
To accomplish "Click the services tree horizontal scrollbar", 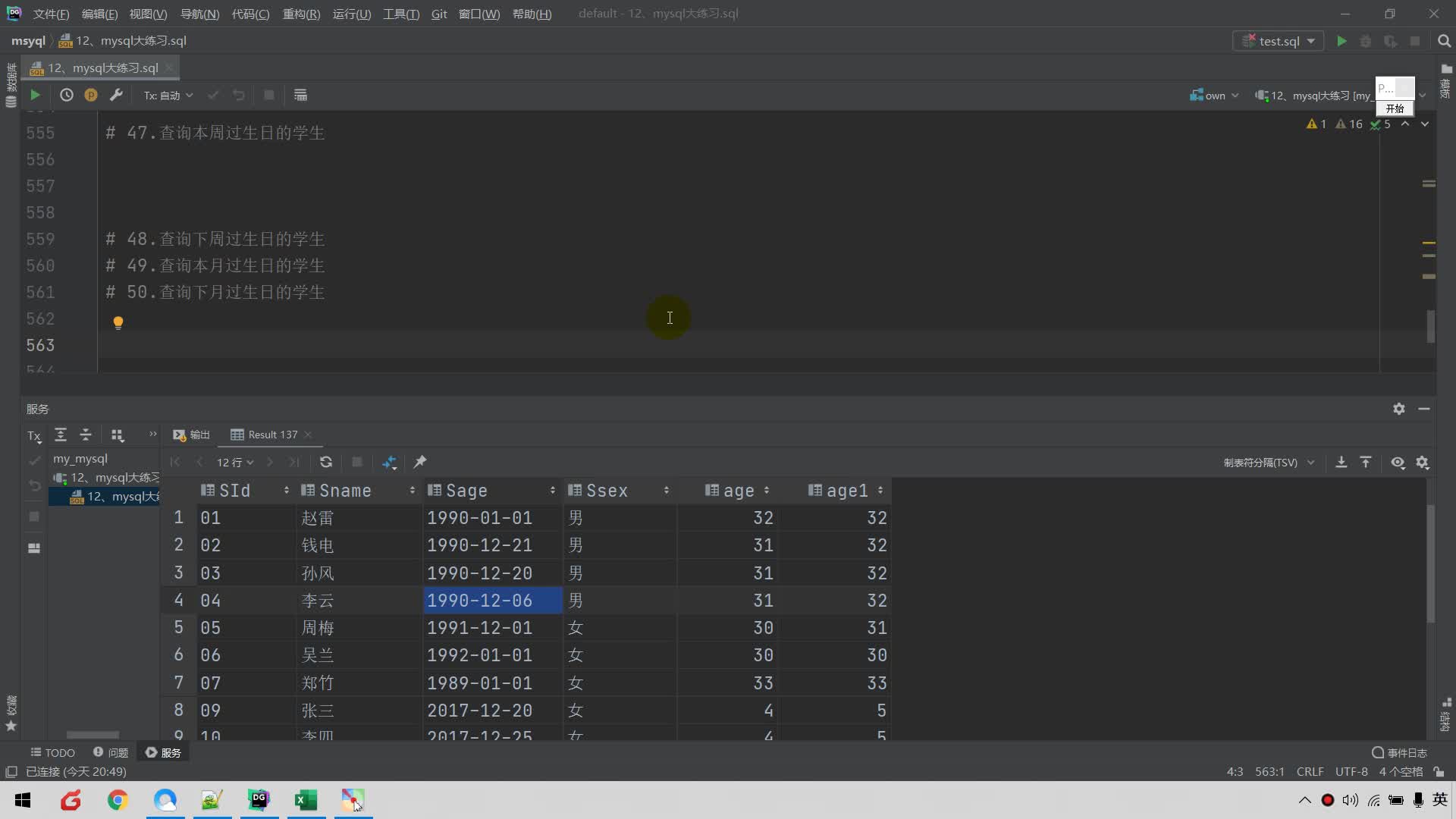I will pos(93,735).
